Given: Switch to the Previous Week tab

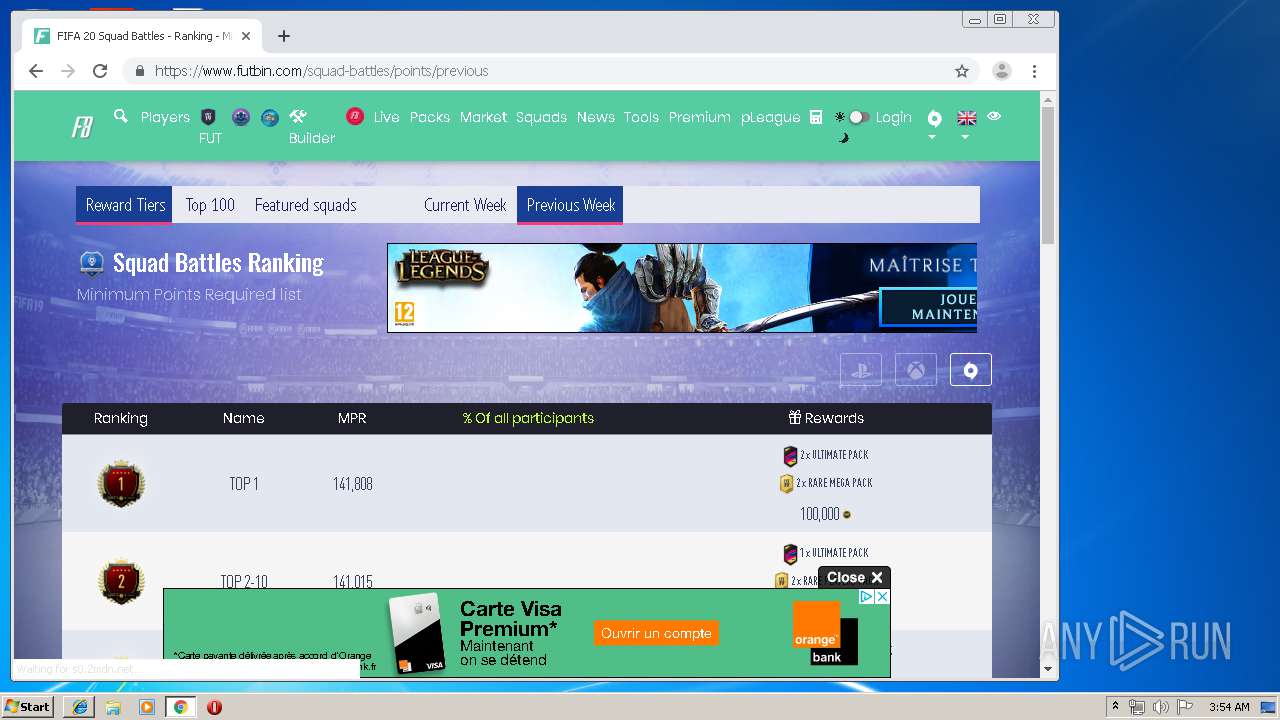Looking at the screenshot, I should point(570,204).
